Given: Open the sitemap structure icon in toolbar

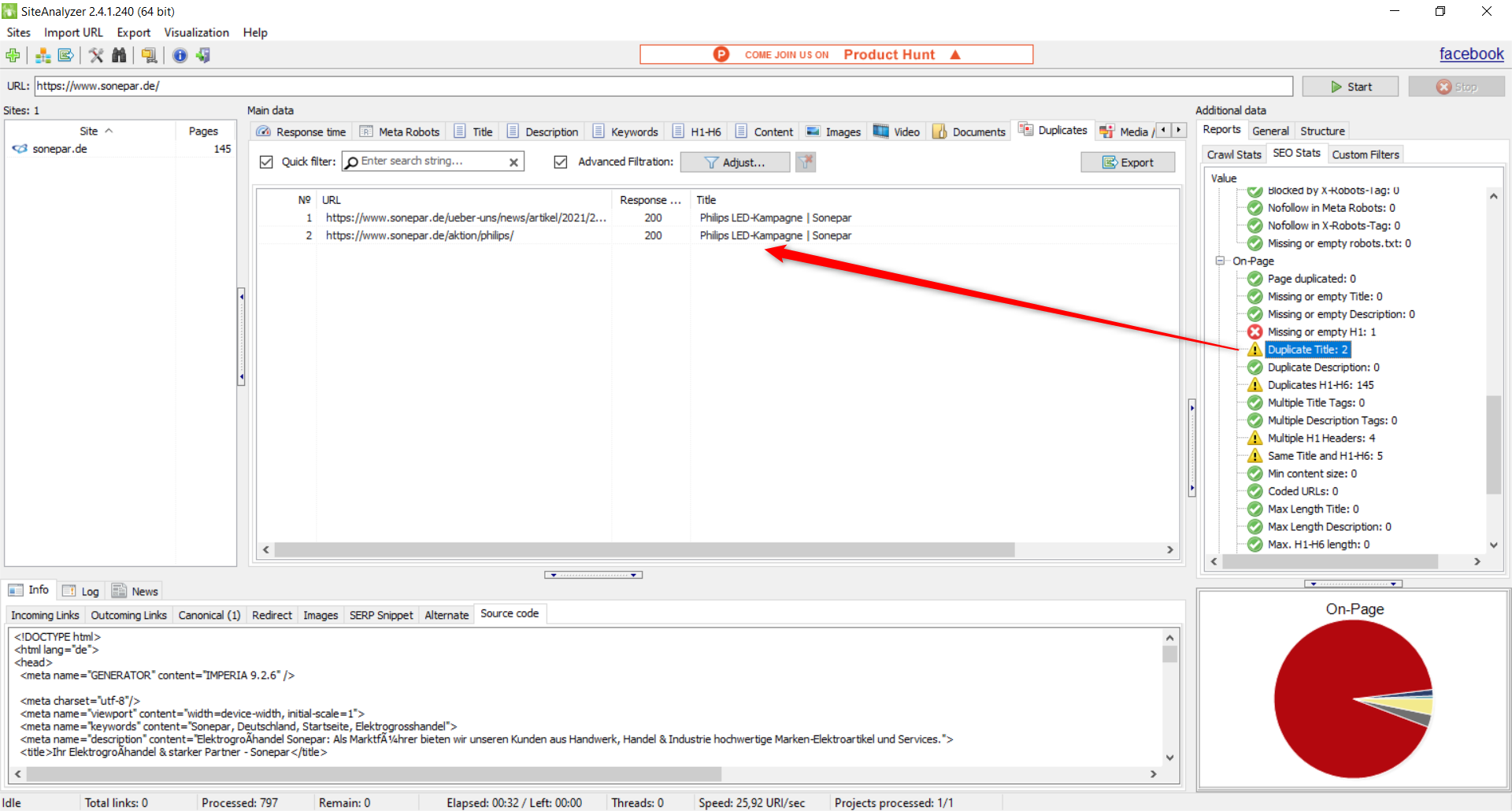Looking at the screenshot, I should point(43,55).
